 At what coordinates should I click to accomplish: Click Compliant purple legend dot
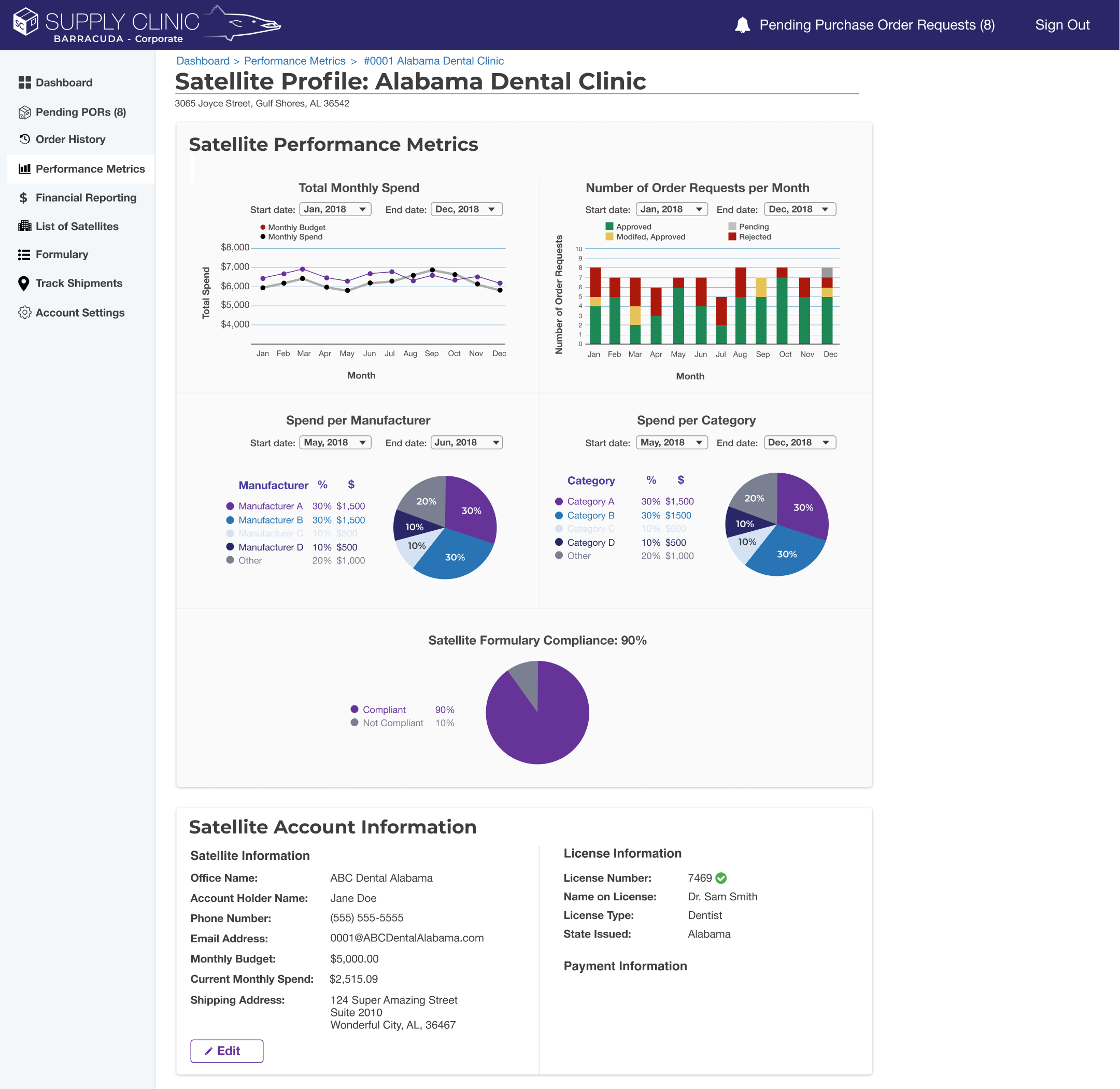(354, 709)
